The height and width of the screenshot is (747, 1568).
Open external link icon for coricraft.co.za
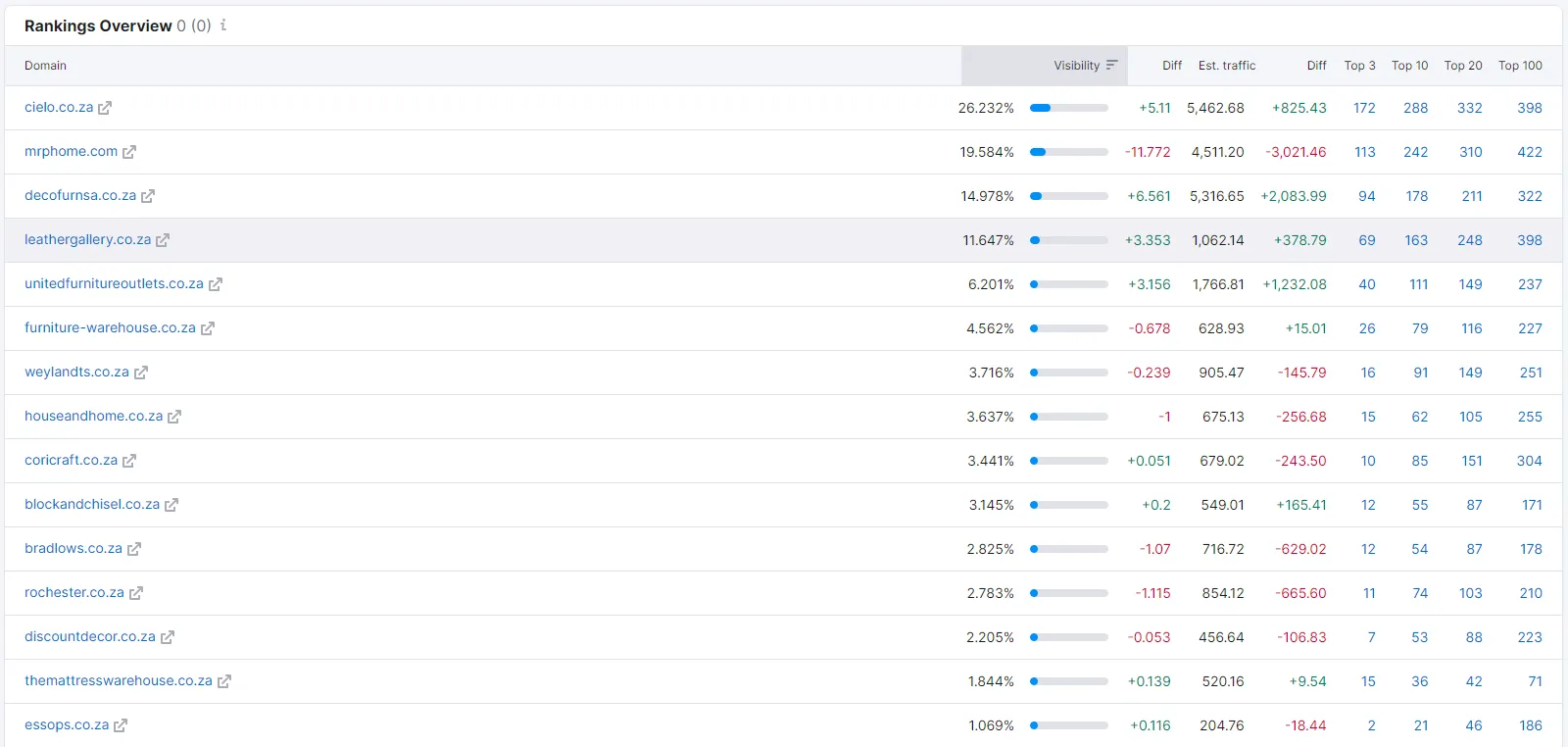coord(129,461)
